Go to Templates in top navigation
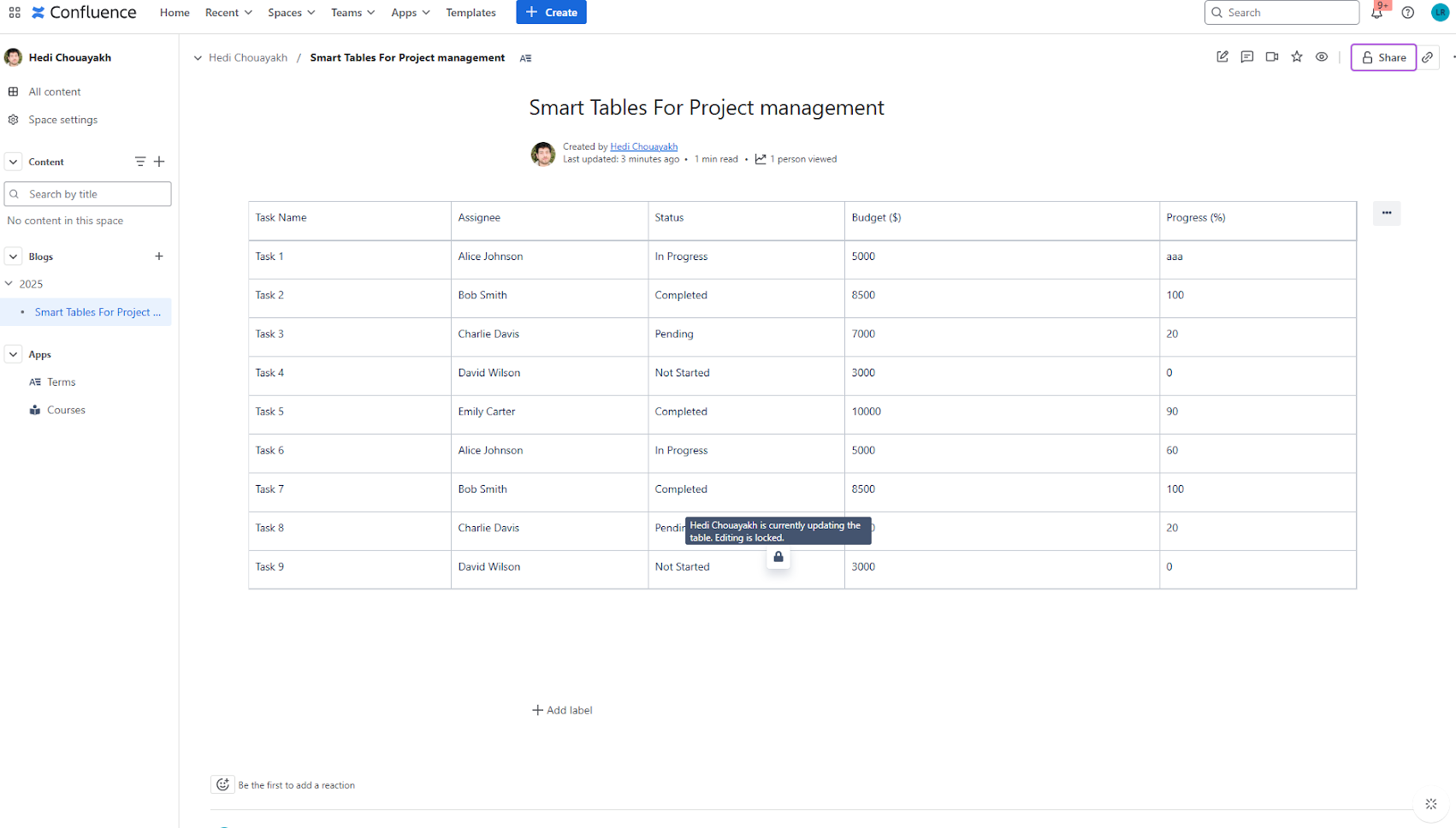Viewport: 1456px width, 828px height. [x=471, y=13]
